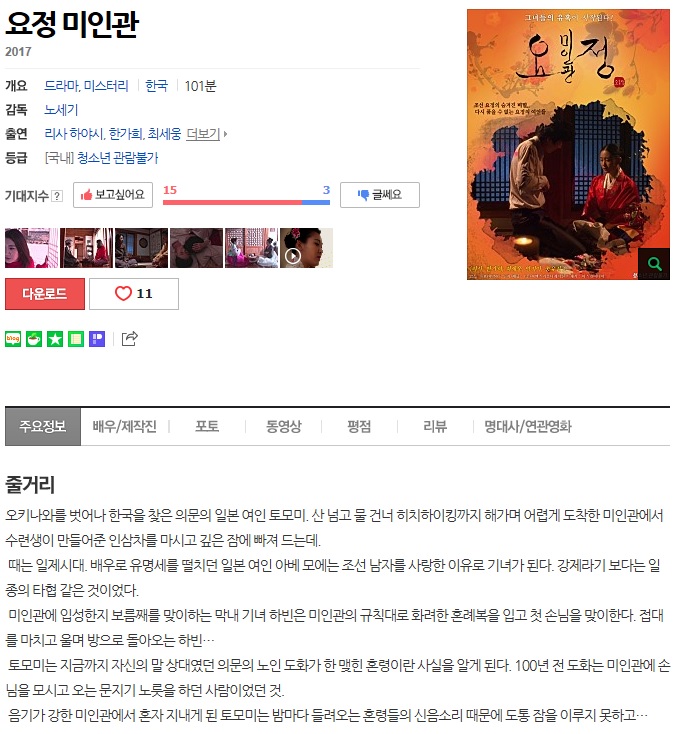Click the green star bookmark icon
Screen dimensions: 677x734
click(55, 338)
